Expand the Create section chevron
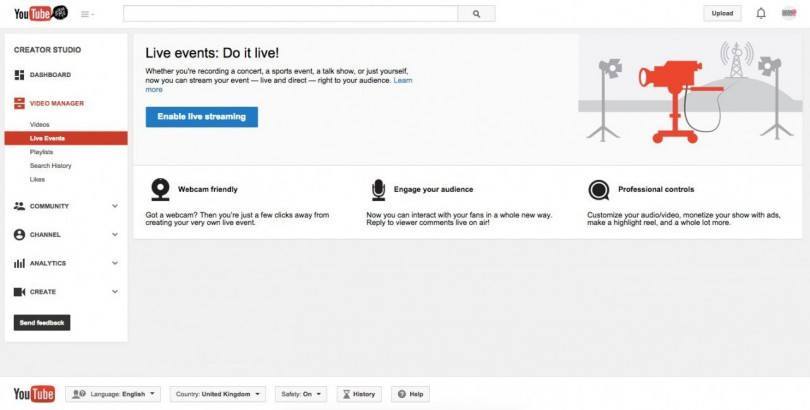 click(115, 292)
